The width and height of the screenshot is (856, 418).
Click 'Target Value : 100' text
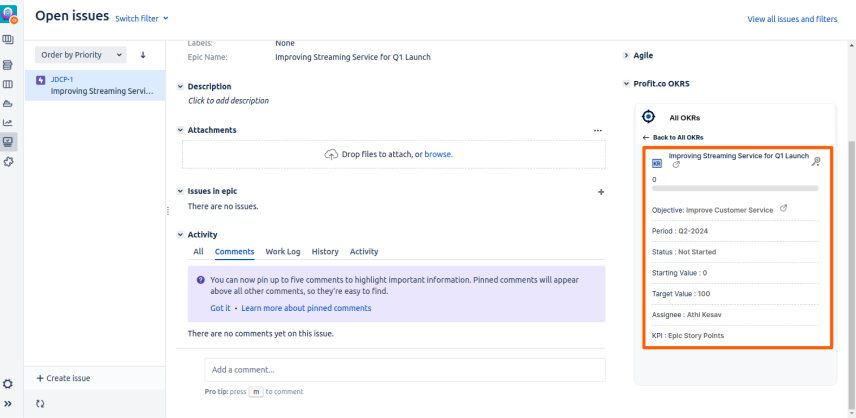click(681, 294)
